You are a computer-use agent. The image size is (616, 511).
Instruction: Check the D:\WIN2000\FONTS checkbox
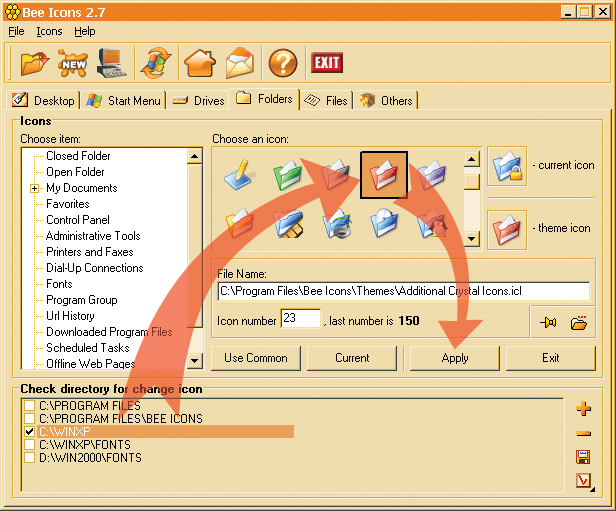click(29, 458)
